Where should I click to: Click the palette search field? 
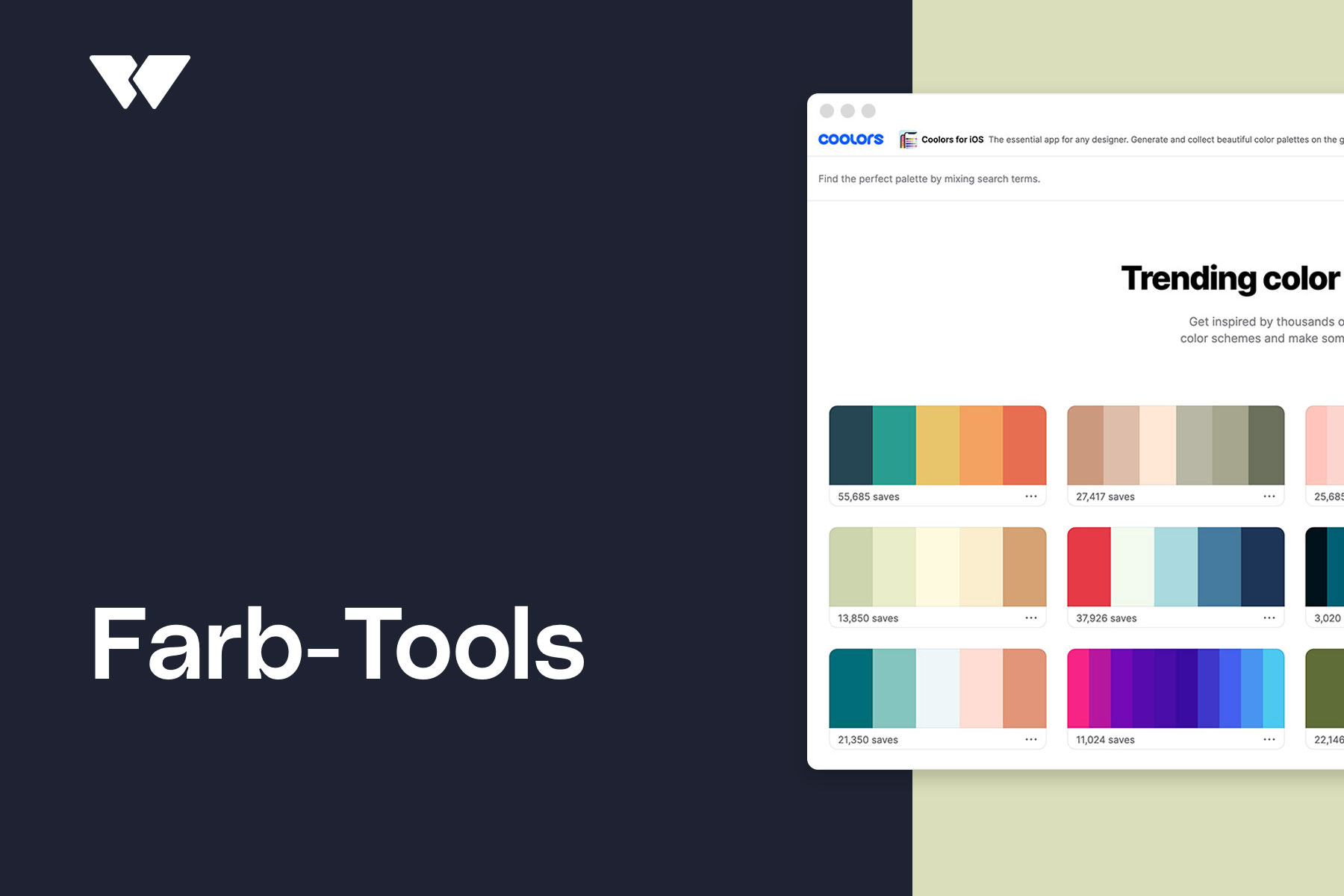(x=1075, y=179)
